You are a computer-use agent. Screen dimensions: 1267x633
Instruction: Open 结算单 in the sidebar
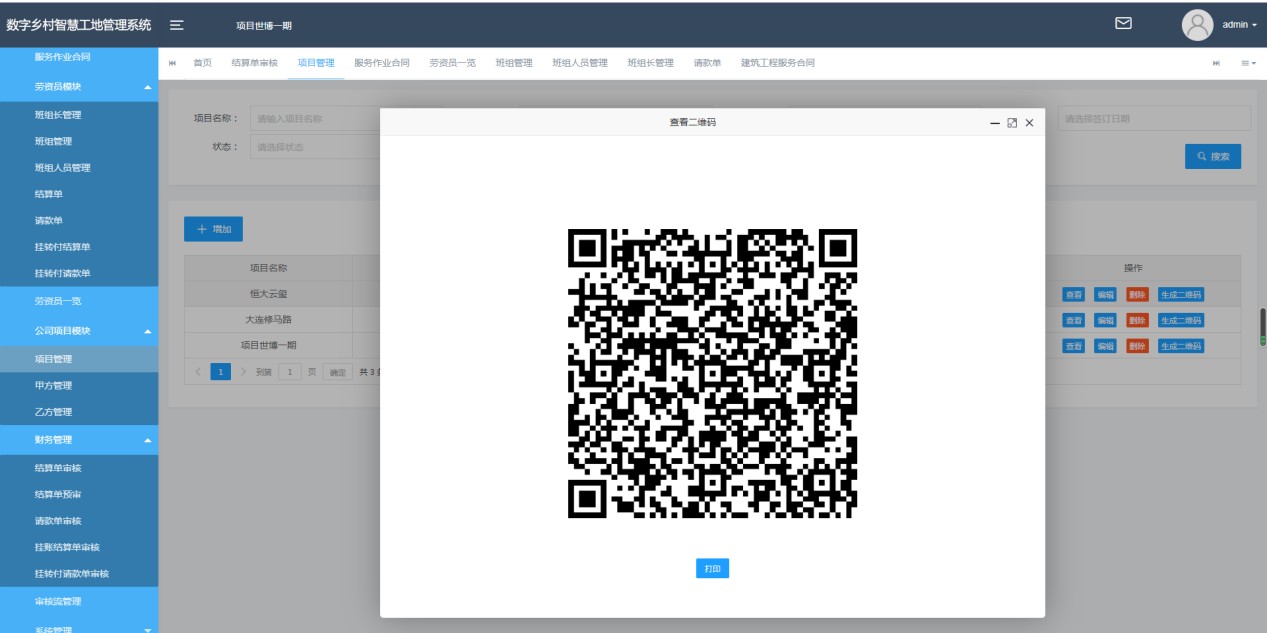pos(79,194)
